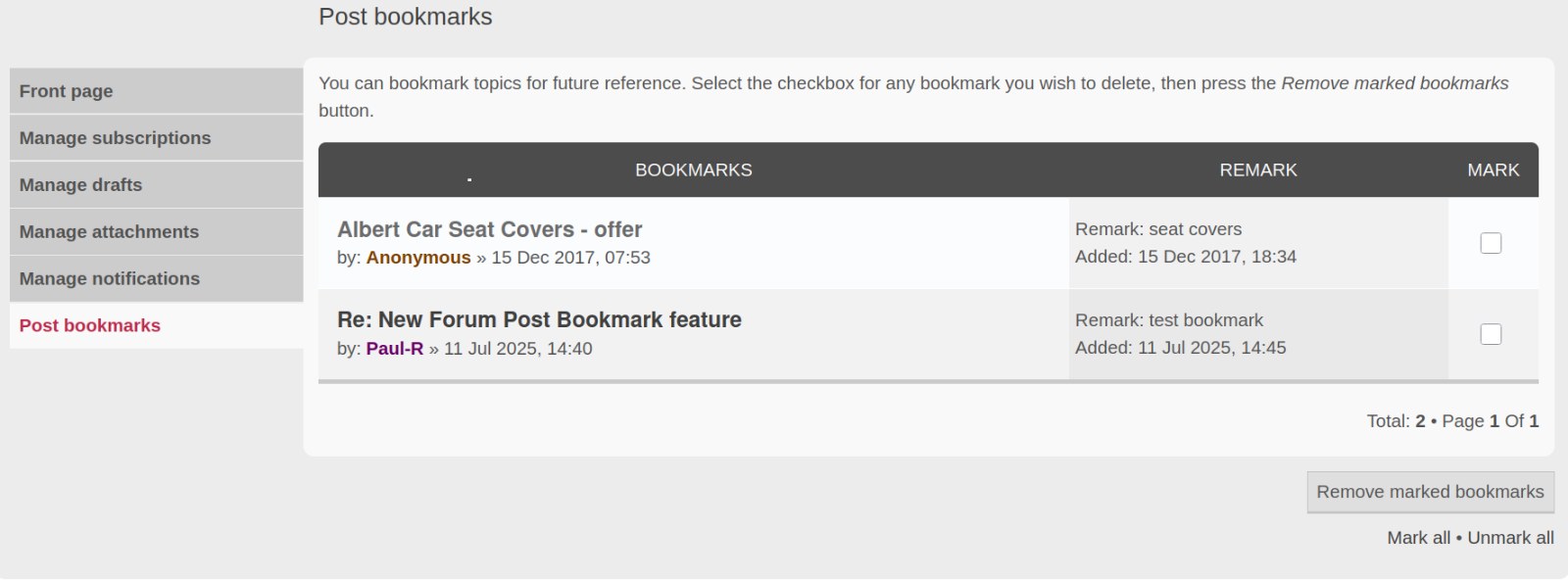Click the Unmark all link
The image size is (1568, 581).
[x=1510, y=538]
